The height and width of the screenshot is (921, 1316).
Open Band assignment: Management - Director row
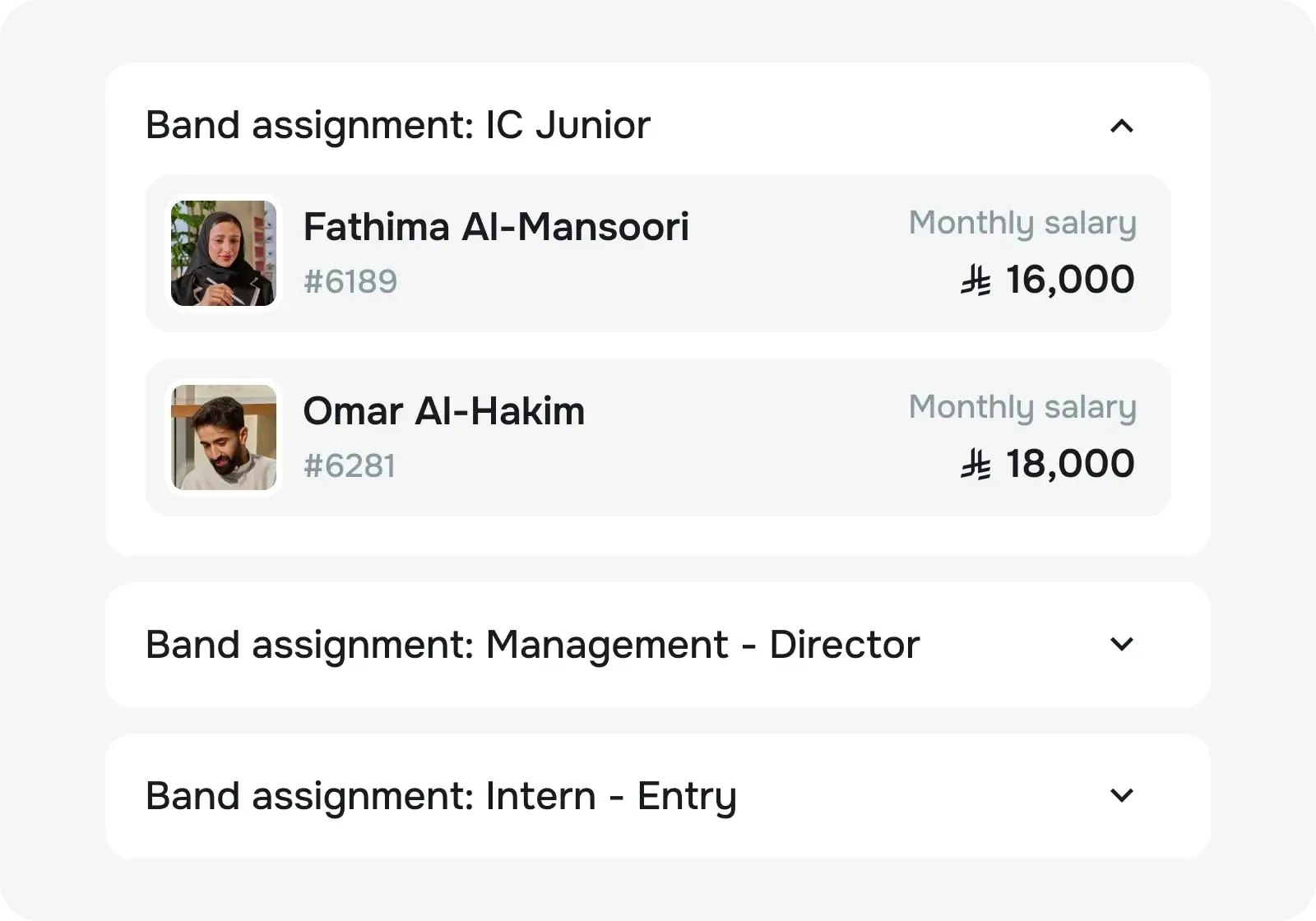[x=533, y=645]
